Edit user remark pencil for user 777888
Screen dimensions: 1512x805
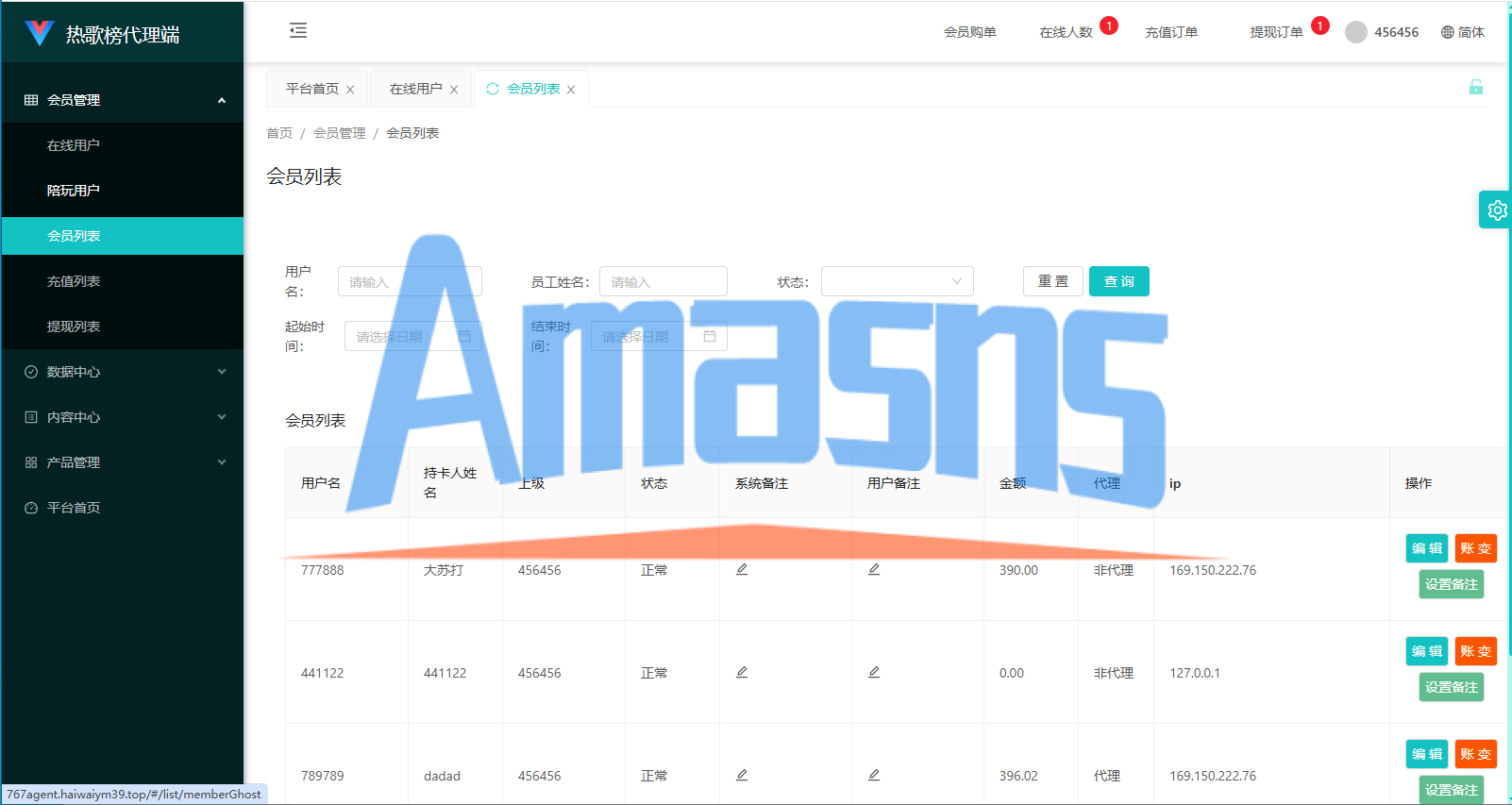pos(874,569)
